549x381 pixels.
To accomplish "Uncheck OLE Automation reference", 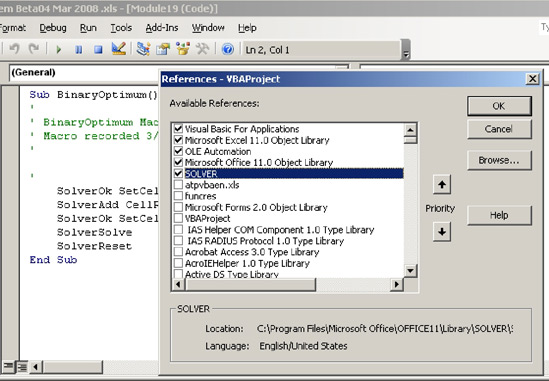I will coord(178,151).
